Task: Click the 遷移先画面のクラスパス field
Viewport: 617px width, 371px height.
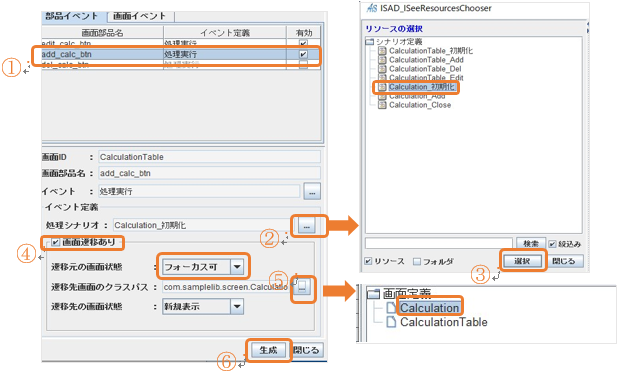Action: 225,287
